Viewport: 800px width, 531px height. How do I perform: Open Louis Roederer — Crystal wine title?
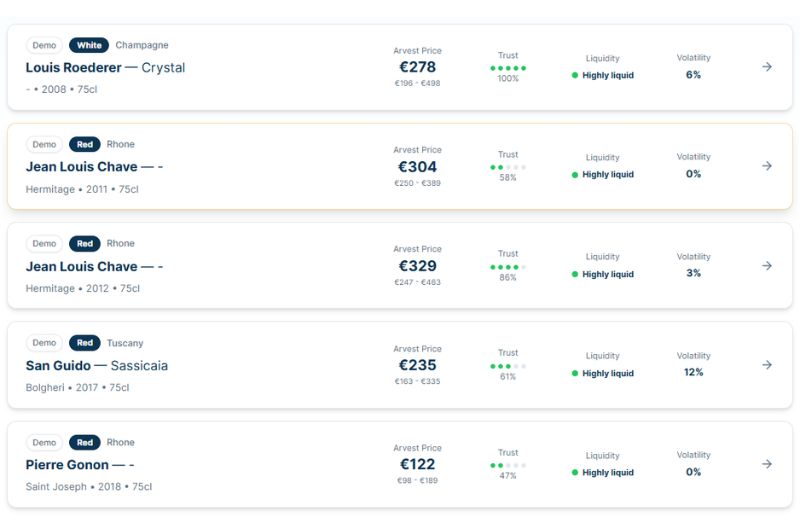105,67
